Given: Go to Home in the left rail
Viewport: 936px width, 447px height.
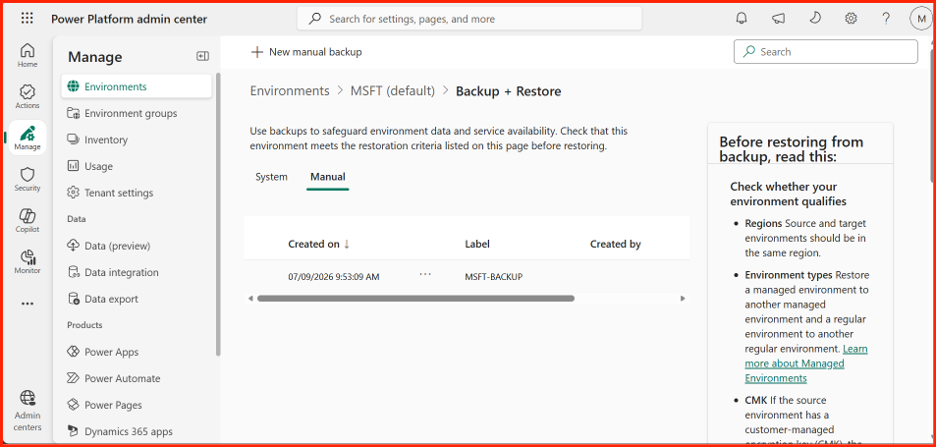Looking at the screenshot, I should pos(27,56).
